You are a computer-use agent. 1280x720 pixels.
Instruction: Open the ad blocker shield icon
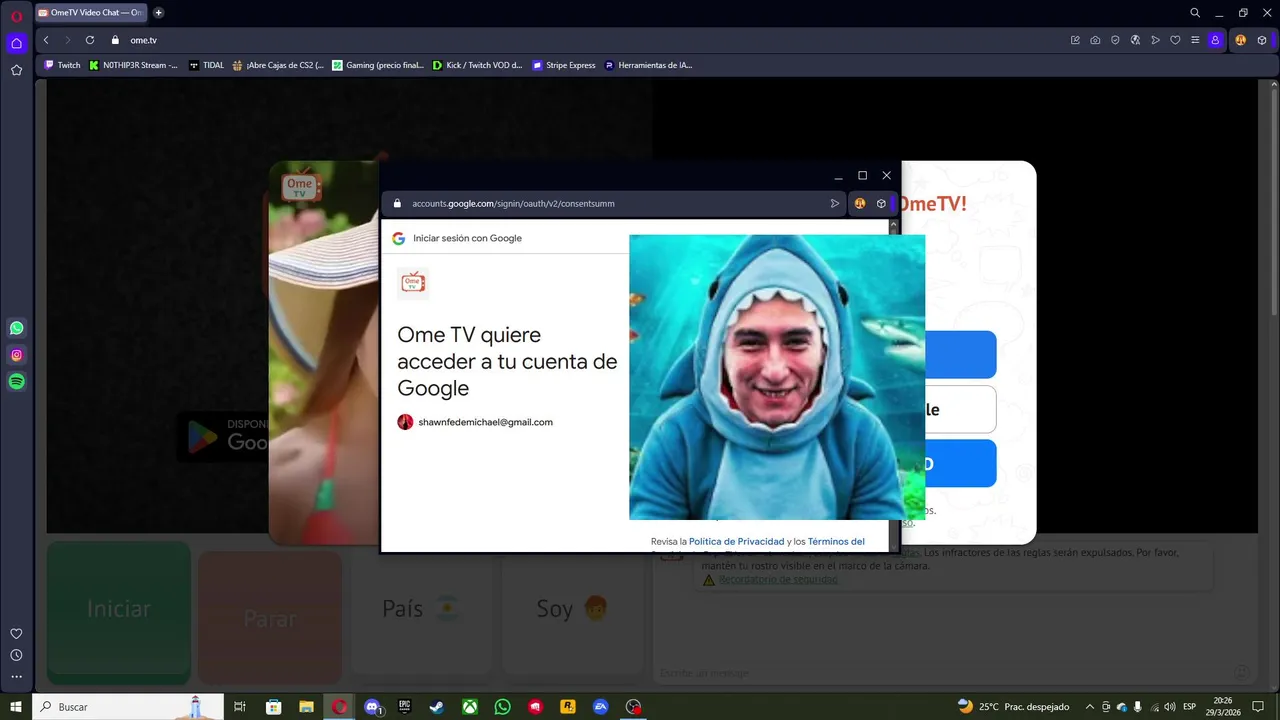click(x=1115, y=40)
